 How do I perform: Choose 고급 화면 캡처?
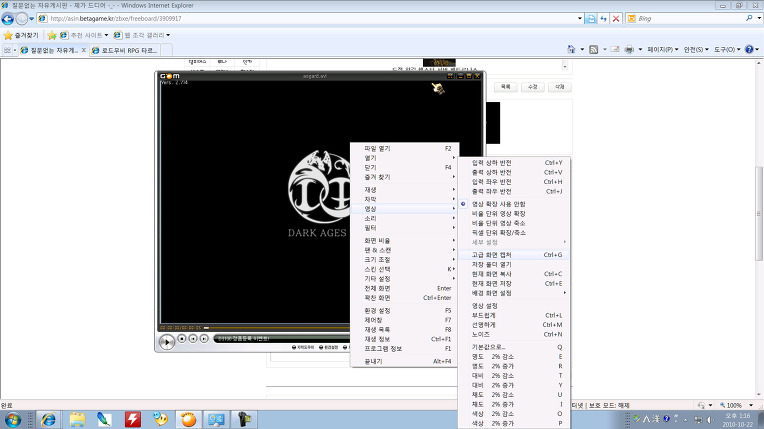[514, 255]
